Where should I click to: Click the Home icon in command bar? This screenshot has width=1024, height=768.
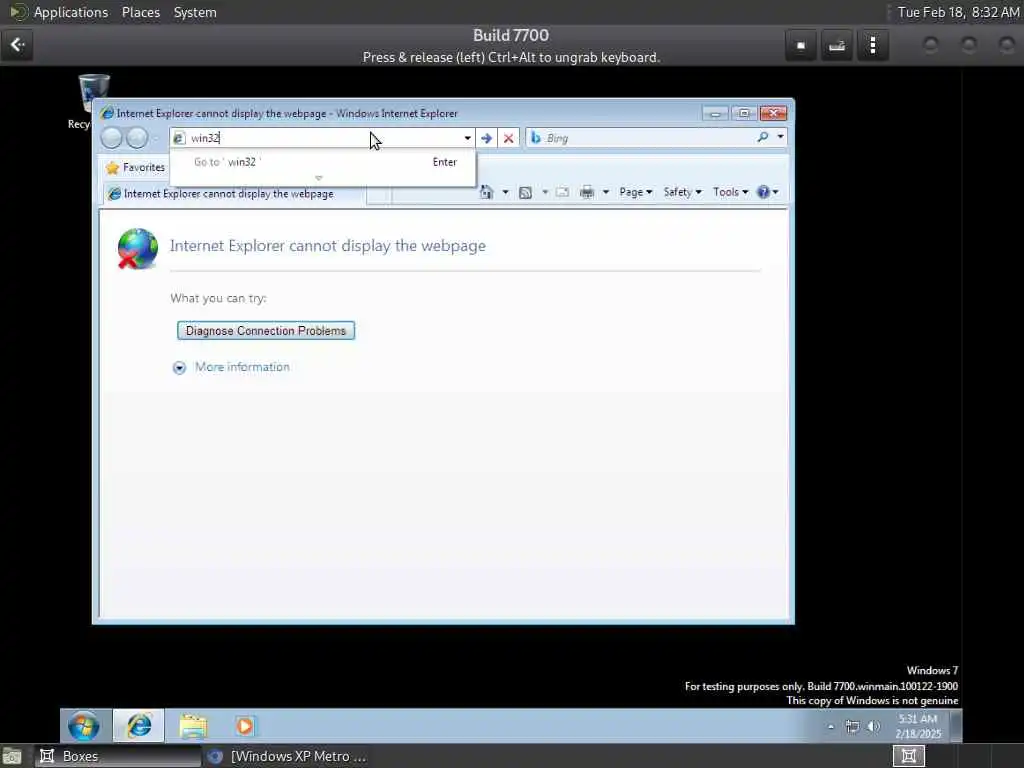click(x=487, y=192)
